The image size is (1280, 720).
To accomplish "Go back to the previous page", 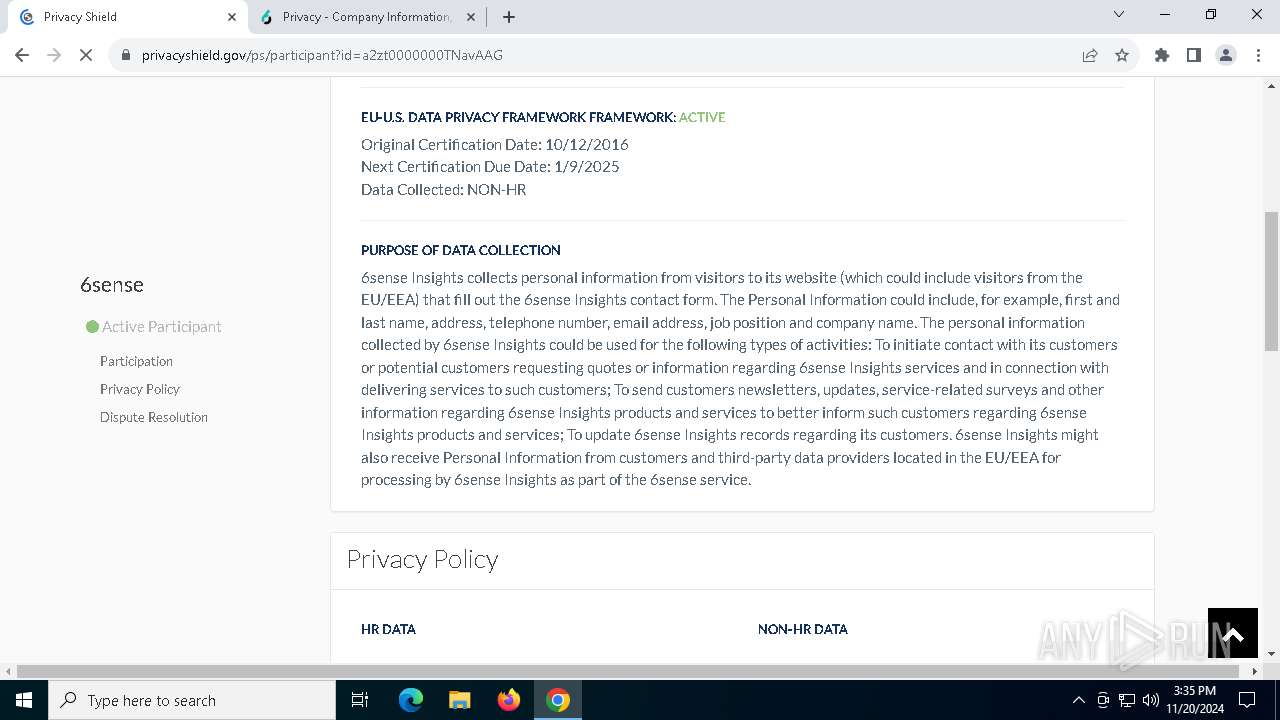I will click(22, 55).
